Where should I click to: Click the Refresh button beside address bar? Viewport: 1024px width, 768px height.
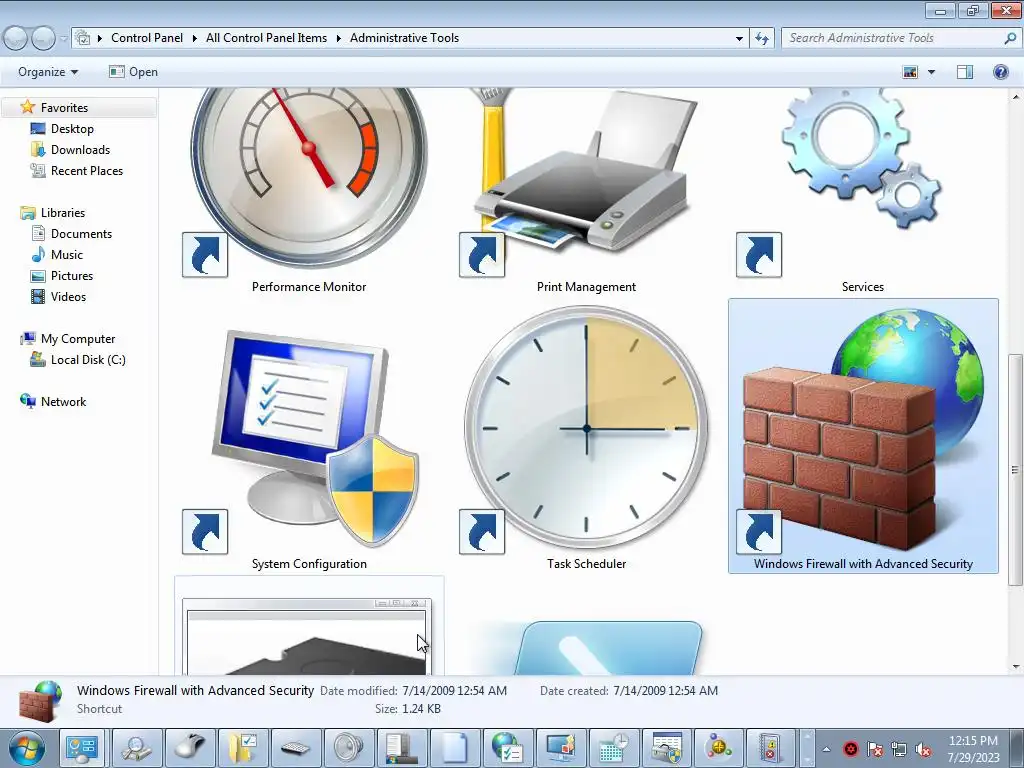click(761, 39)
